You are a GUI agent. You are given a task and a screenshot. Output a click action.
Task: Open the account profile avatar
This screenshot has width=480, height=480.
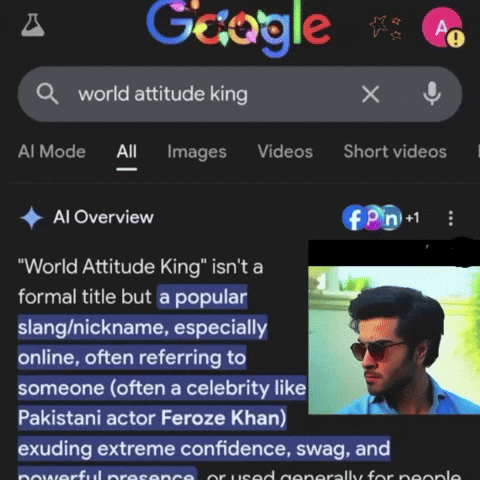(443, 28)
